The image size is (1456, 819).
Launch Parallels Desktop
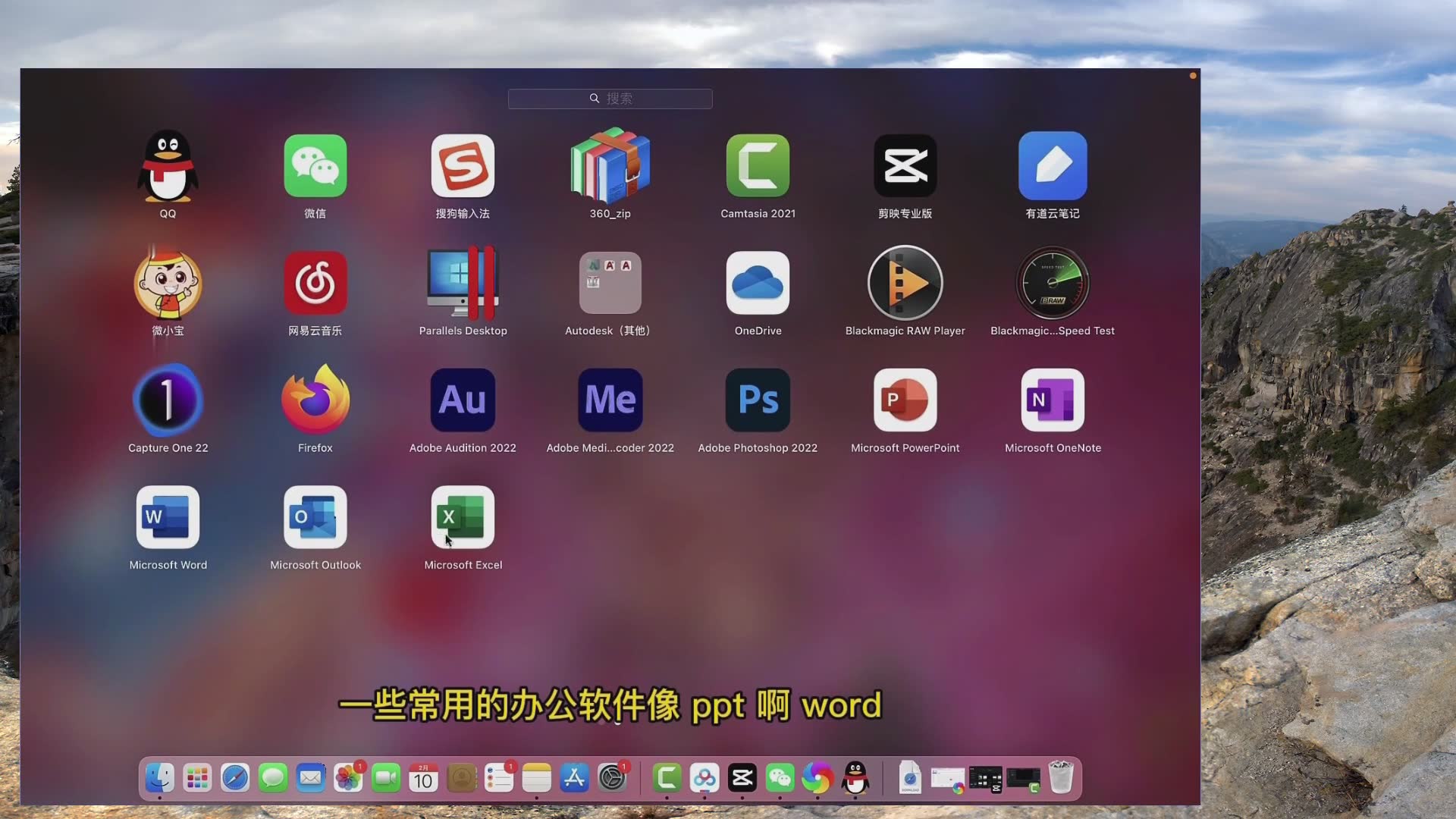point(463,282)
